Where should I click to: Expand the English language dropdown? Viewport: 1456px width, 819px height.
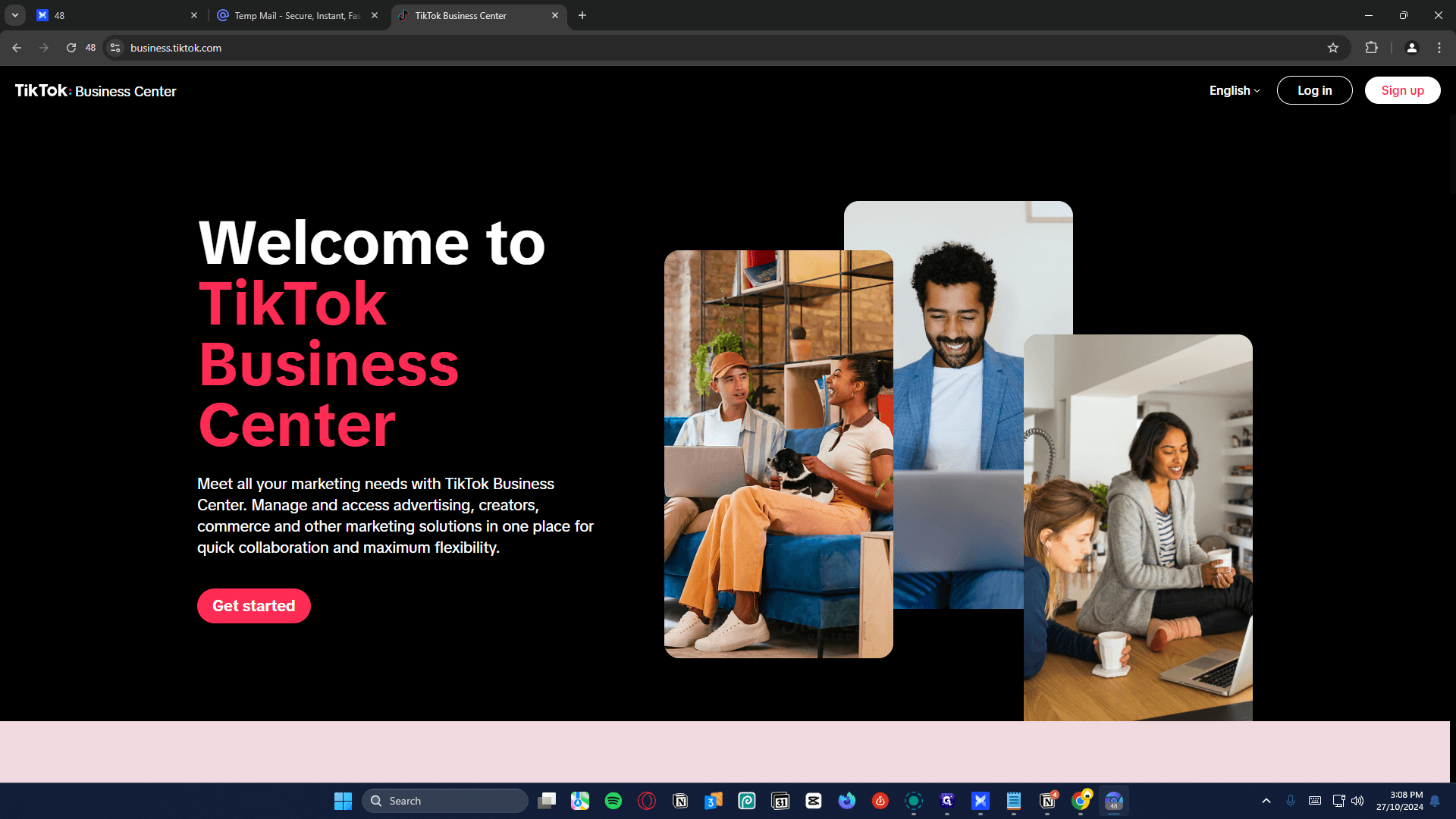tap(1235, 90)
